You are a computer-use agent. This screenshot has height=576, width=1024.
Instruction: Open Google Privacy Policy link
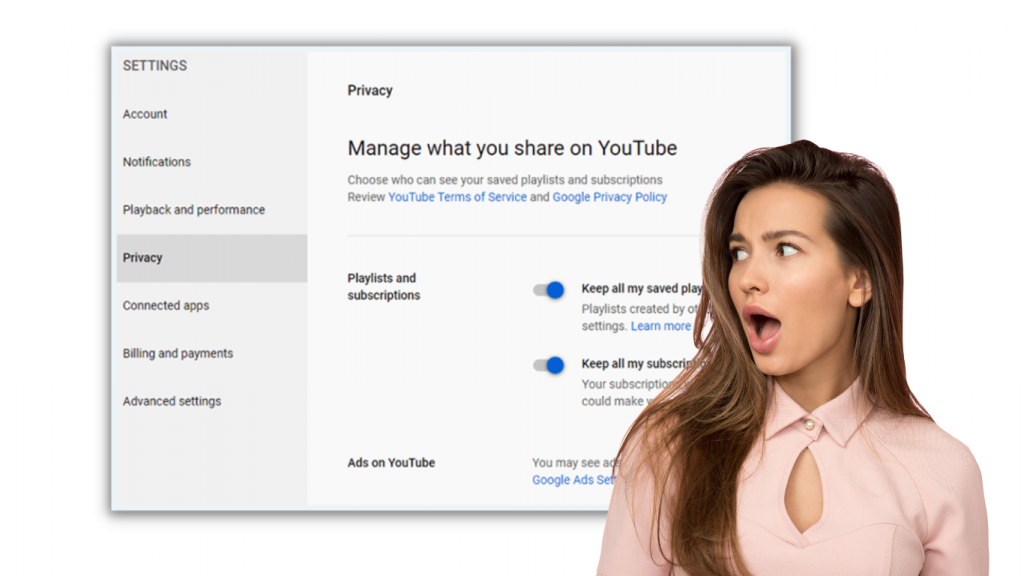tap(609, 197)
